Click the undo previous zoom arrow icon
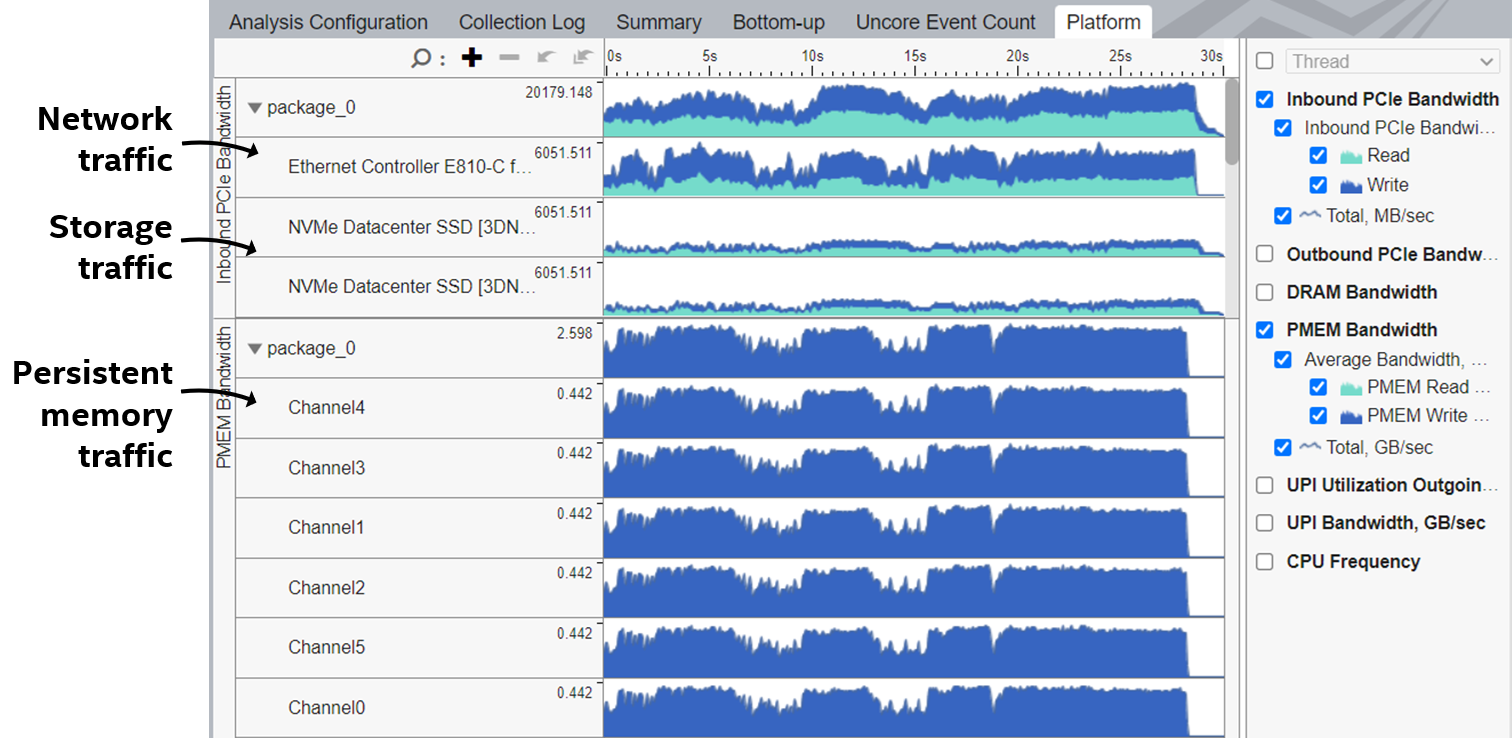The height and width of the screenshot is (738, 1512). point(546,58)
